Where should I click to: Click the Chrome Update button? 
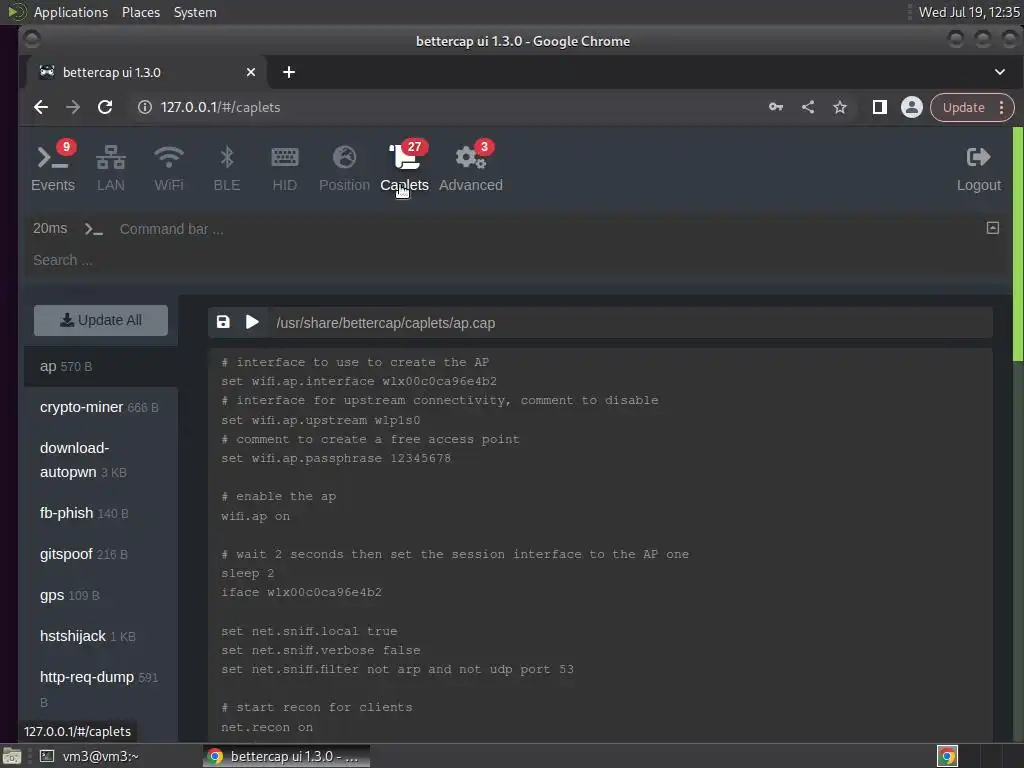[x=963, y=107]
